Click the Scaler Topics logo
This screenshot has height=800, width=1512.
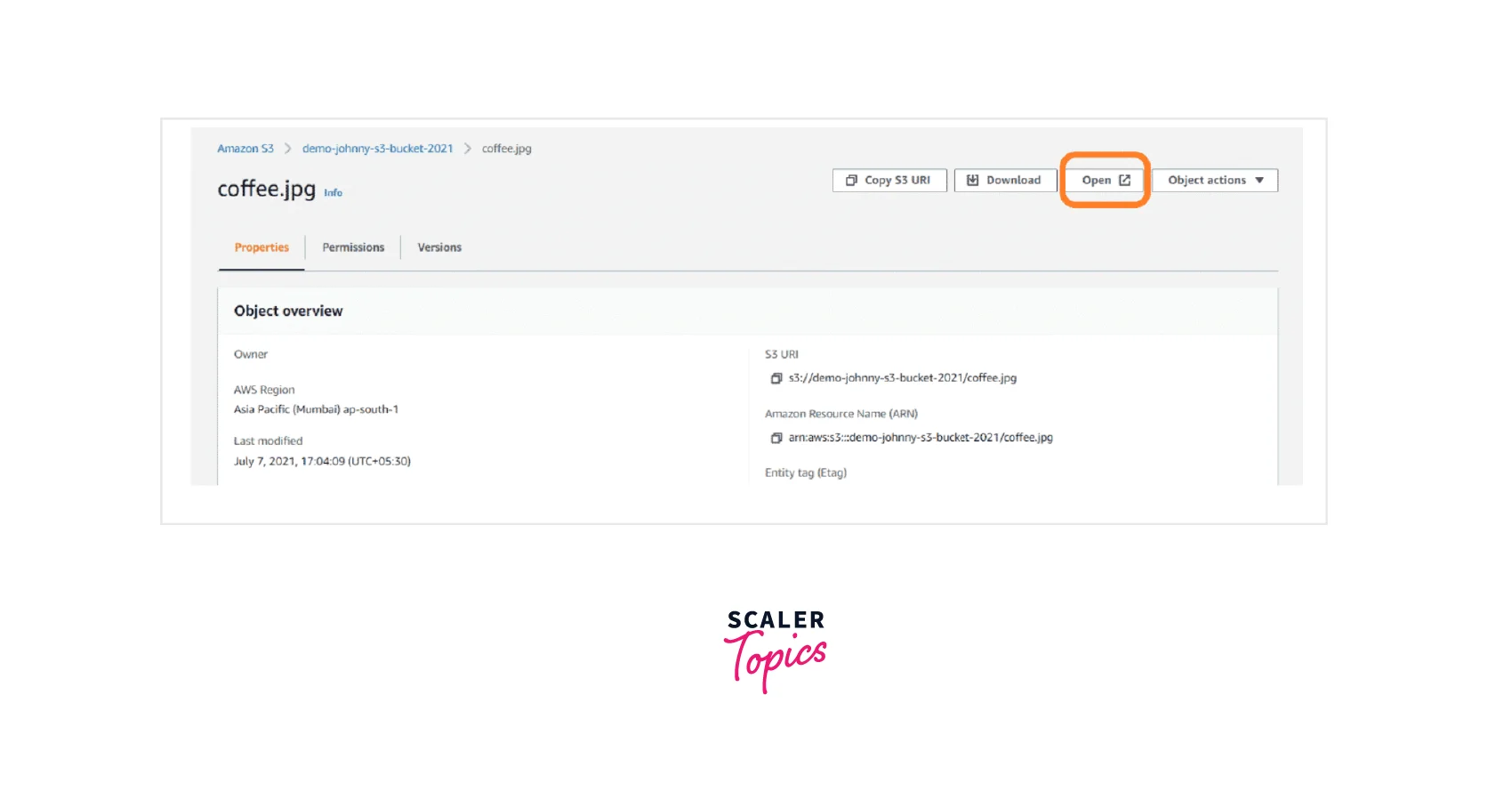pyautogui.click(x=776, y=650)
